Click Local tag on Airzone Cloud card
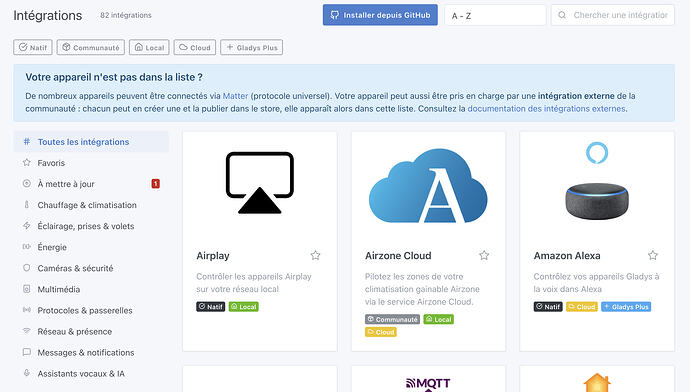Viewport: 690px width, 392px height. [x=439, y=319]
